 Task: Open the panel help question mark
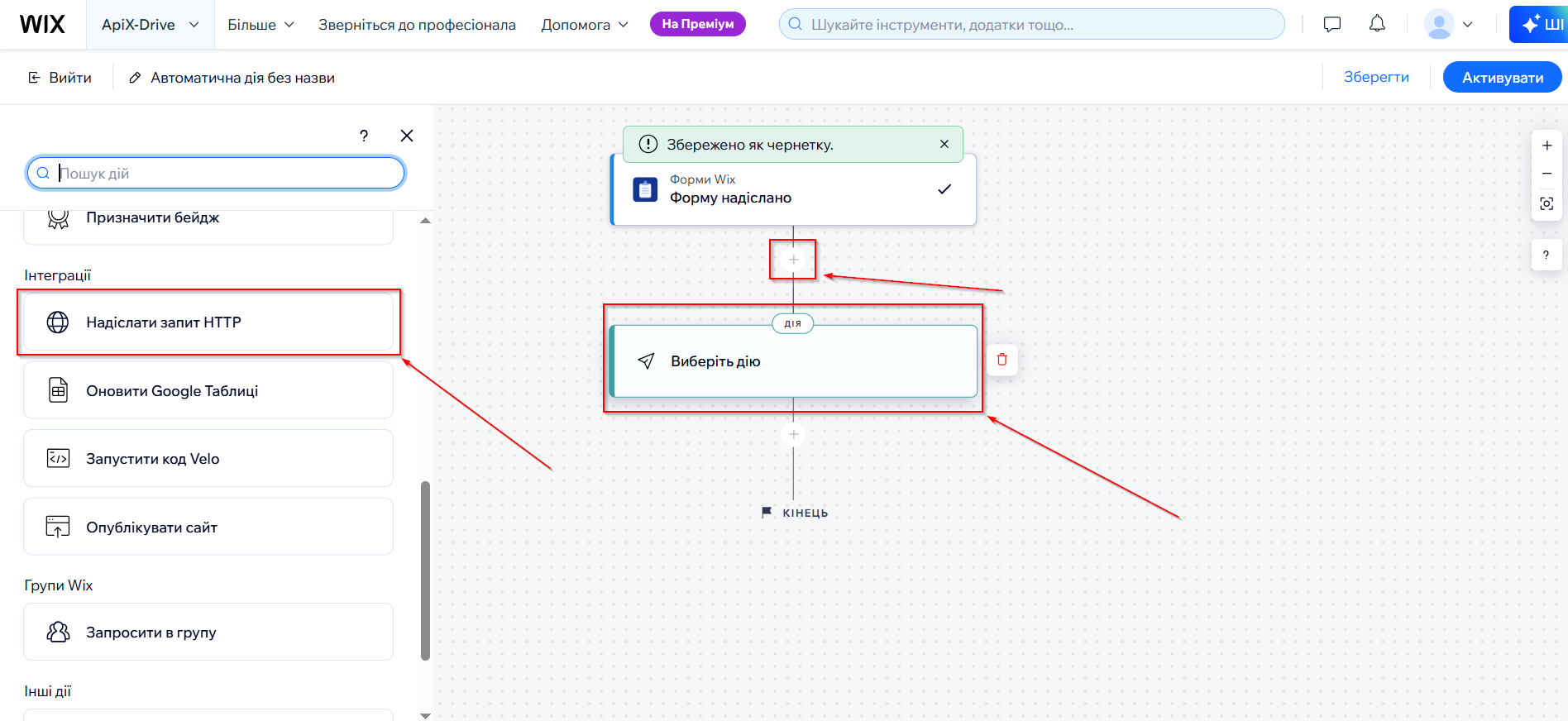point(364,136)
